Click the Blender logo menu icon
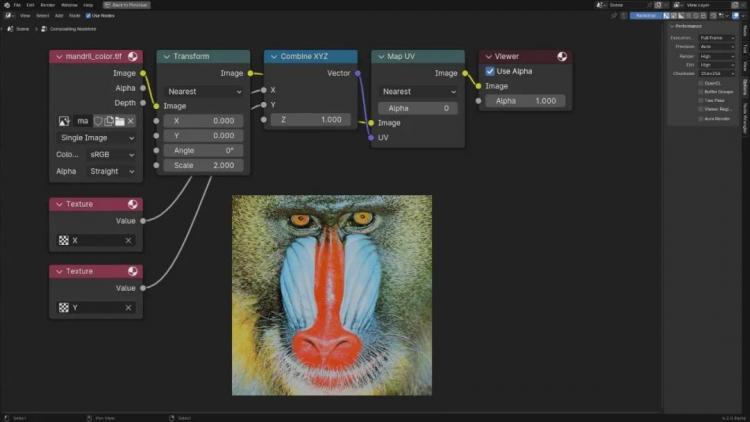Viewport: 750px width, 422px height. click(x=7, y=5)
